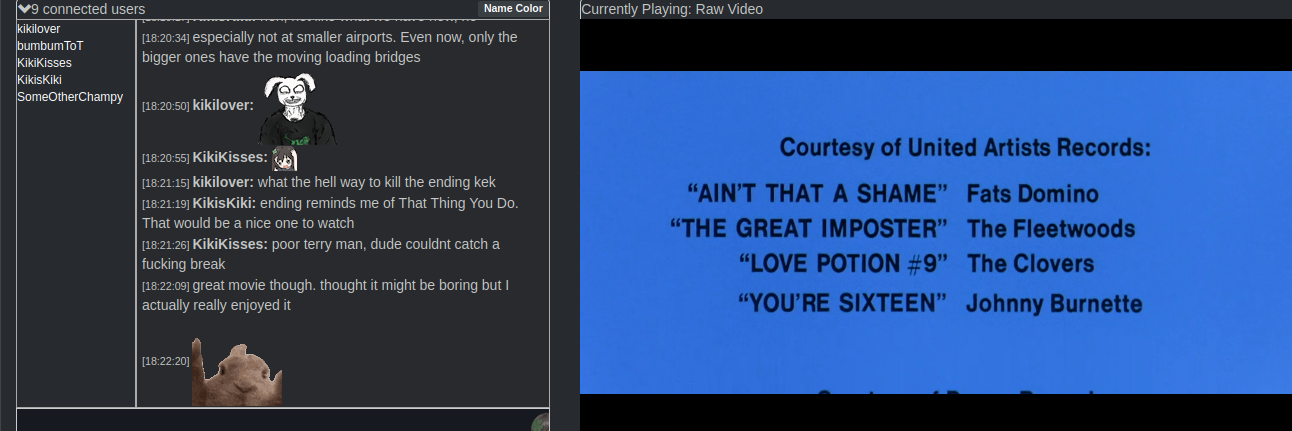1292x431 pixels.
Task: Click the 'moving loading bridges' chat message
Action: click(x=330, y=47)
